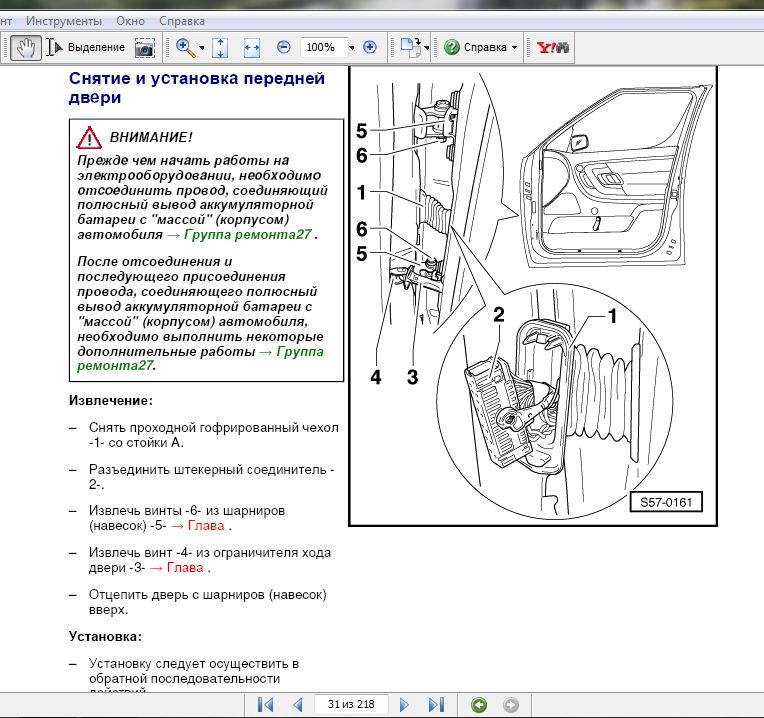Activate the Выделение text selection tool

pyautogui.click(x=87, y=47)
